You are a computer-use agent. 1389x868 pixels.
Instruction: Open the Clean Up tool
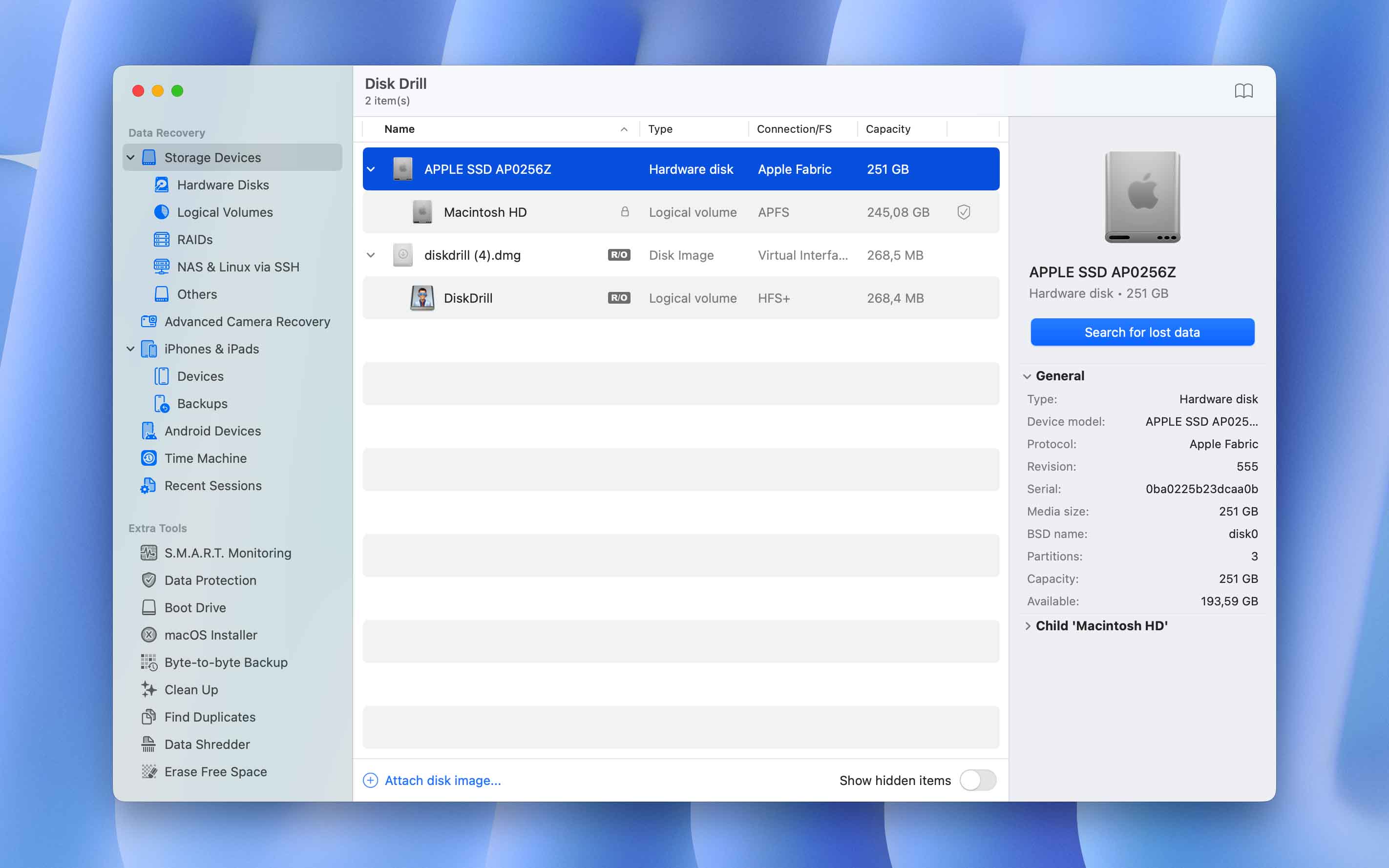click(190, 689)
